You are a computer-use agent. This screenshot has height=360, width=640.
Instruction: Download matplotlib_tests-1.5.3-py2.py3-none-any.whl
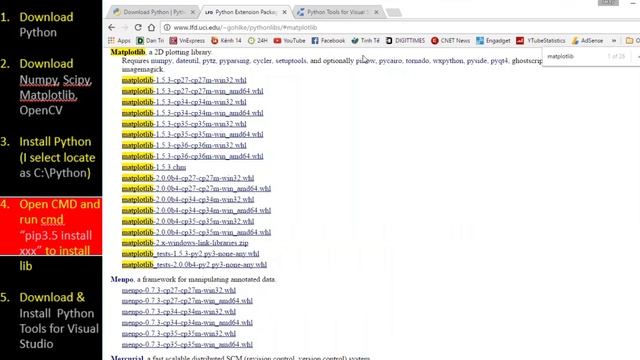pos(190,254)
